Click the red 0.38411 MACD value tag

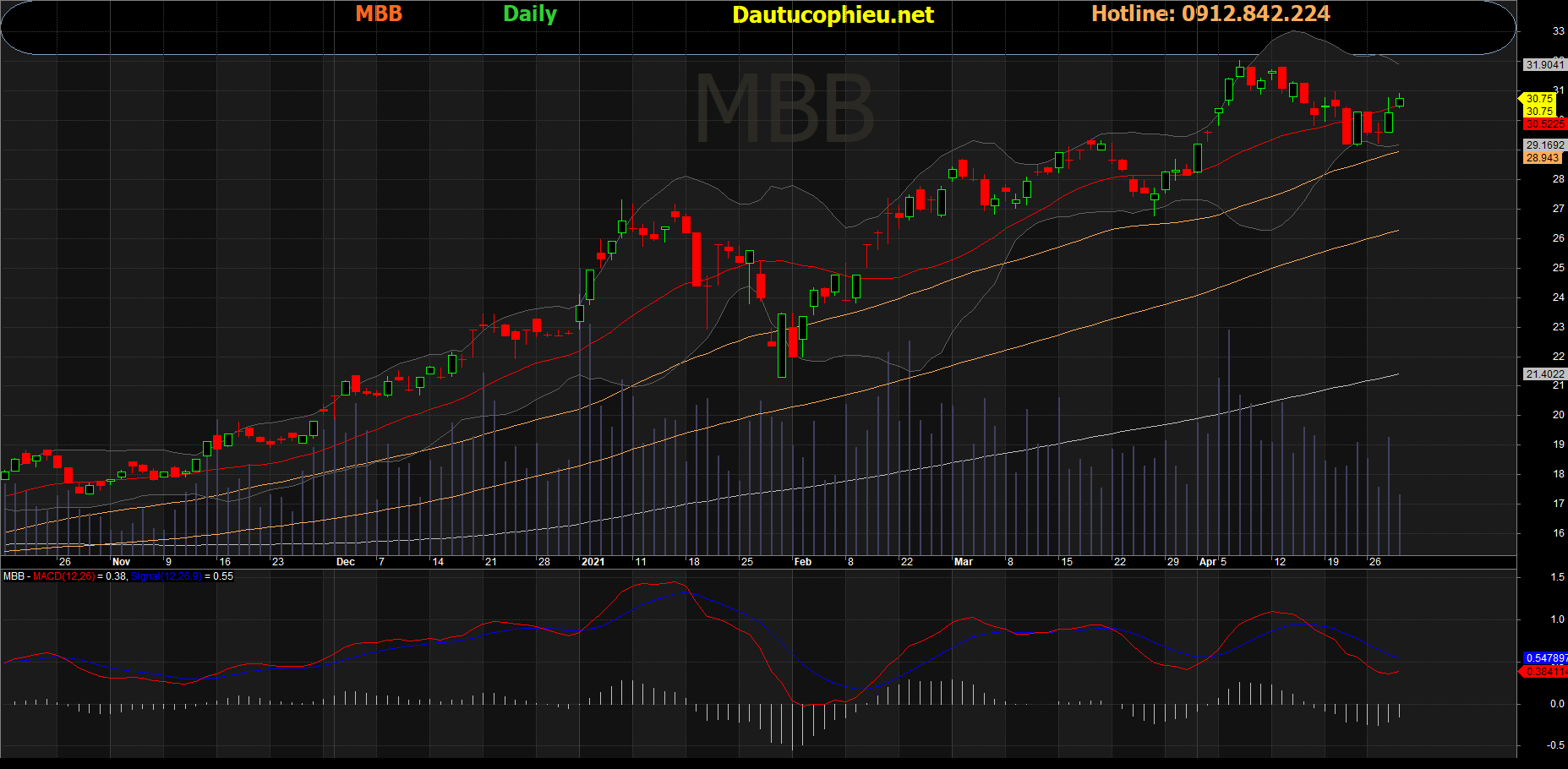click(x=1543, y=672)
